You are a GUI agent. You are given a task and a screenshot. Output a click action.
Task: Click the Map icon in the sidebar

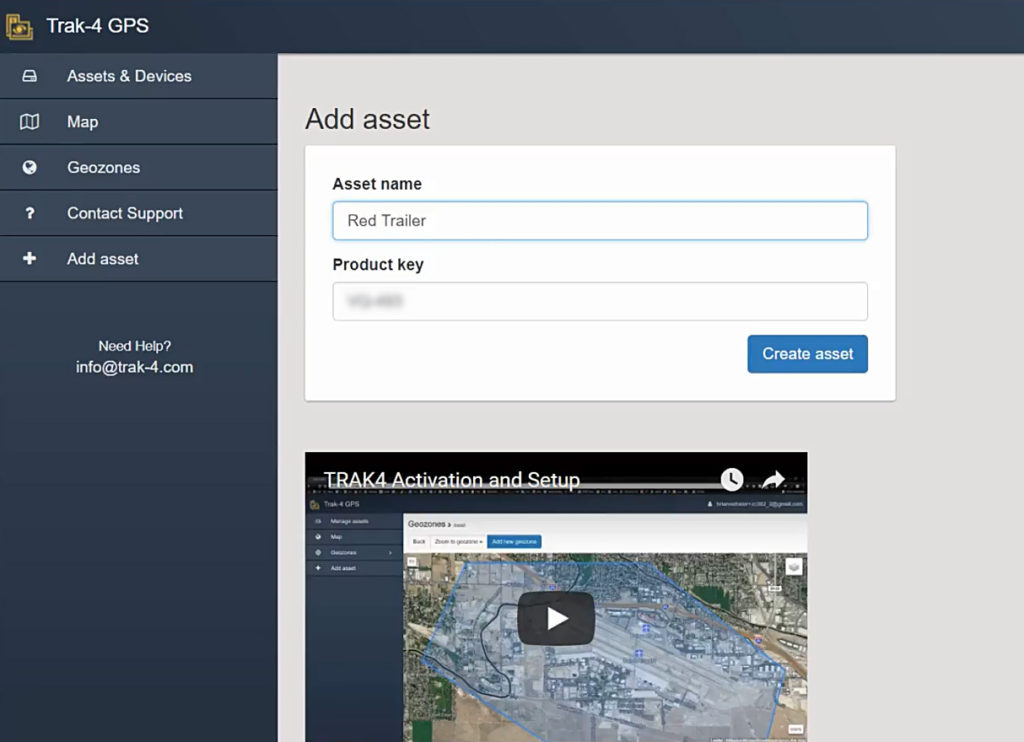[x=29, y=122]
